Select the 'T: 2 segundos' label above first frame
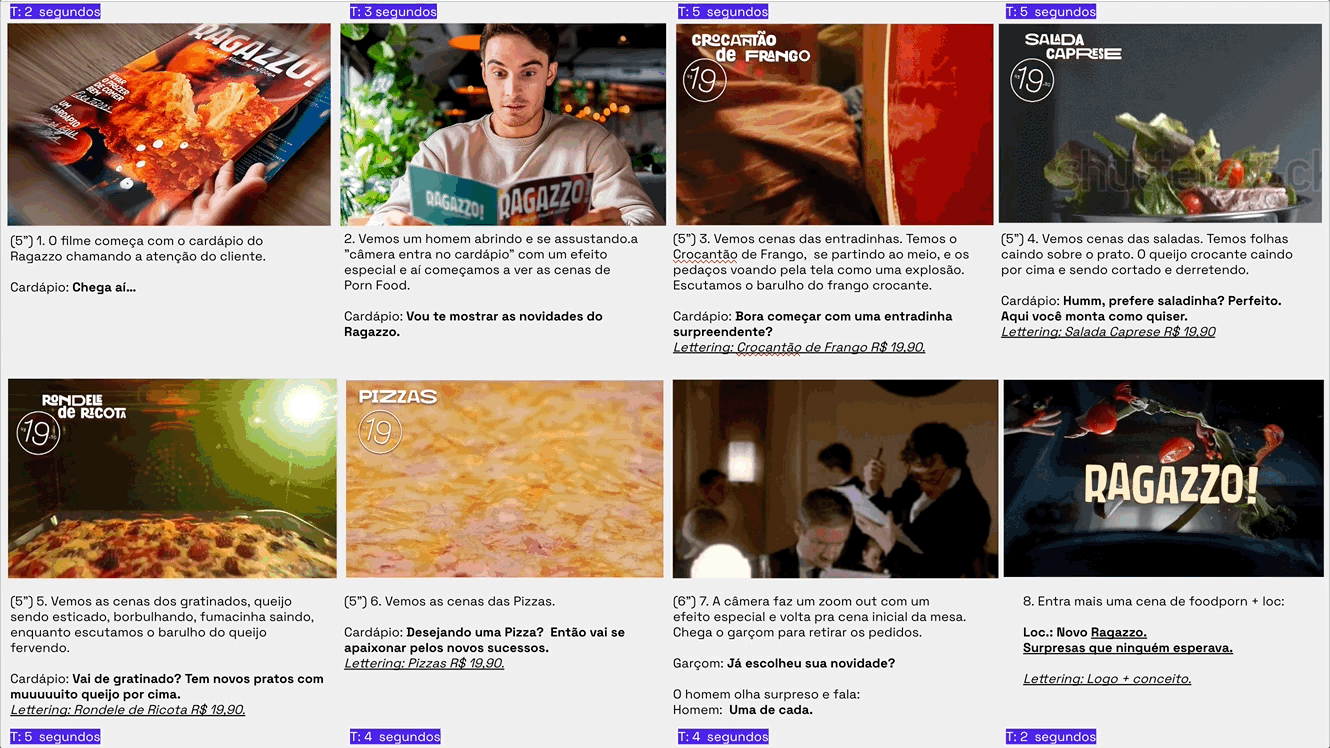Screen dimensions: 1330x748 tap(55, 12)
